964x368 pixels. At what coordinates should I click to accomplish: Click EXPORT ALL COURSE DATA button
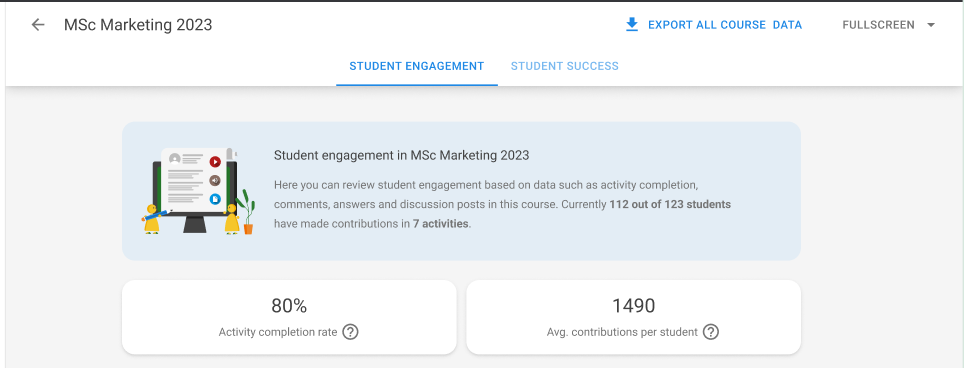click(713, 25)
